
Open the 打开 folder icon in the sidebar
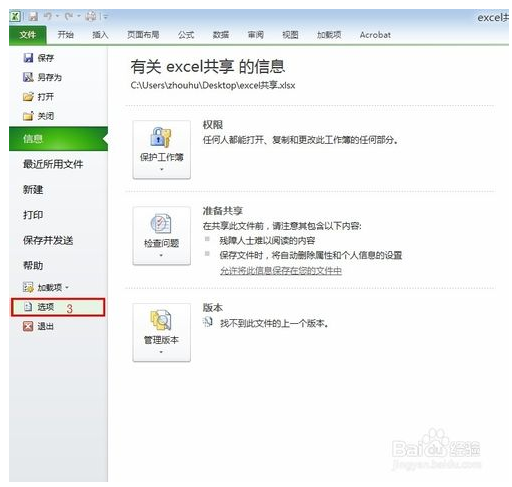(28, 97)
